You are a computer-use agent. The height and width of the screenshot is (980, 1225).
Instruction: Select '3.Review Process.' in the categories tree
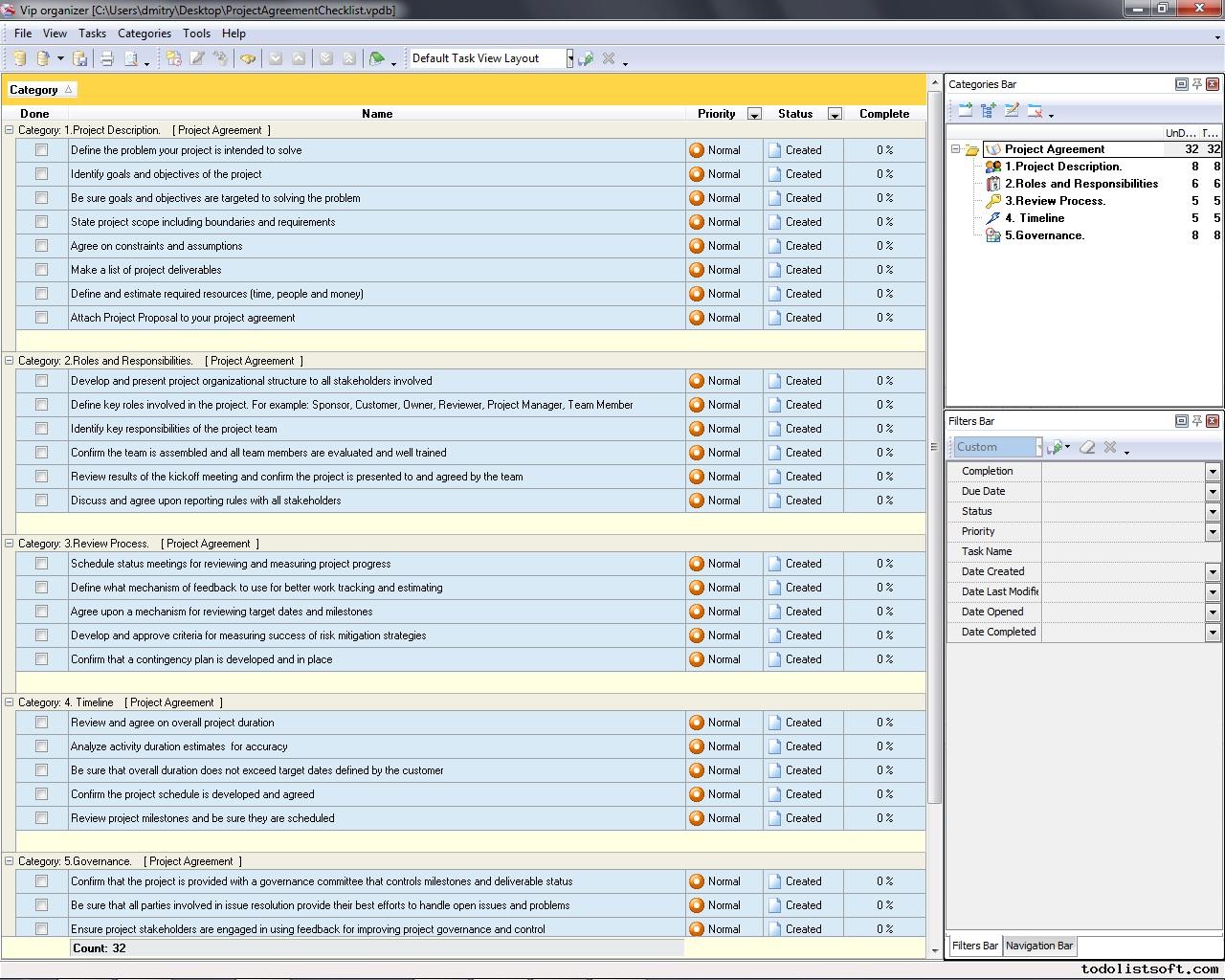pos(1055,201)
